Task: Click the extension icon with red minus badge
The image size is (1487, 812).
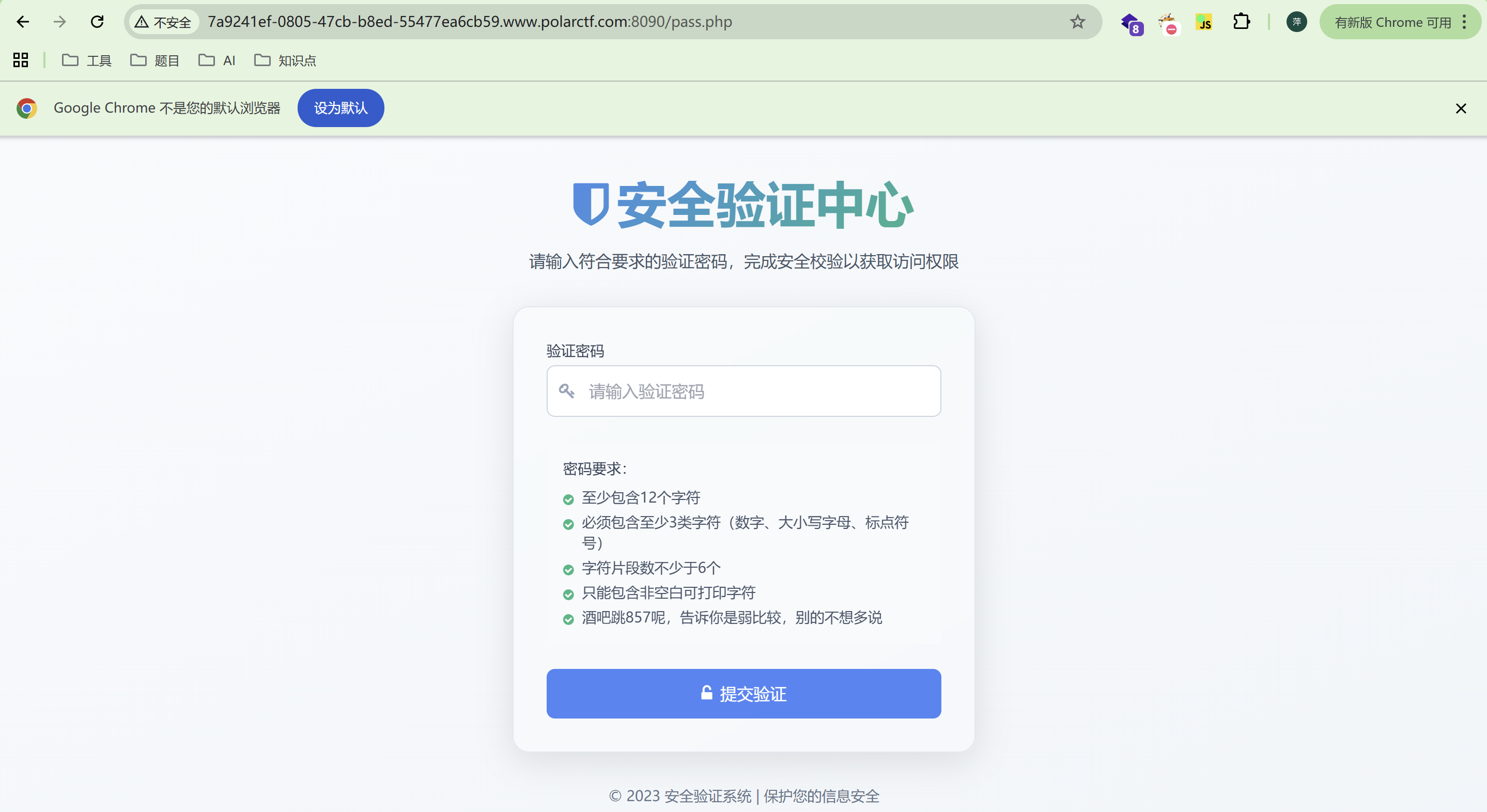Action: (1168, 23)
